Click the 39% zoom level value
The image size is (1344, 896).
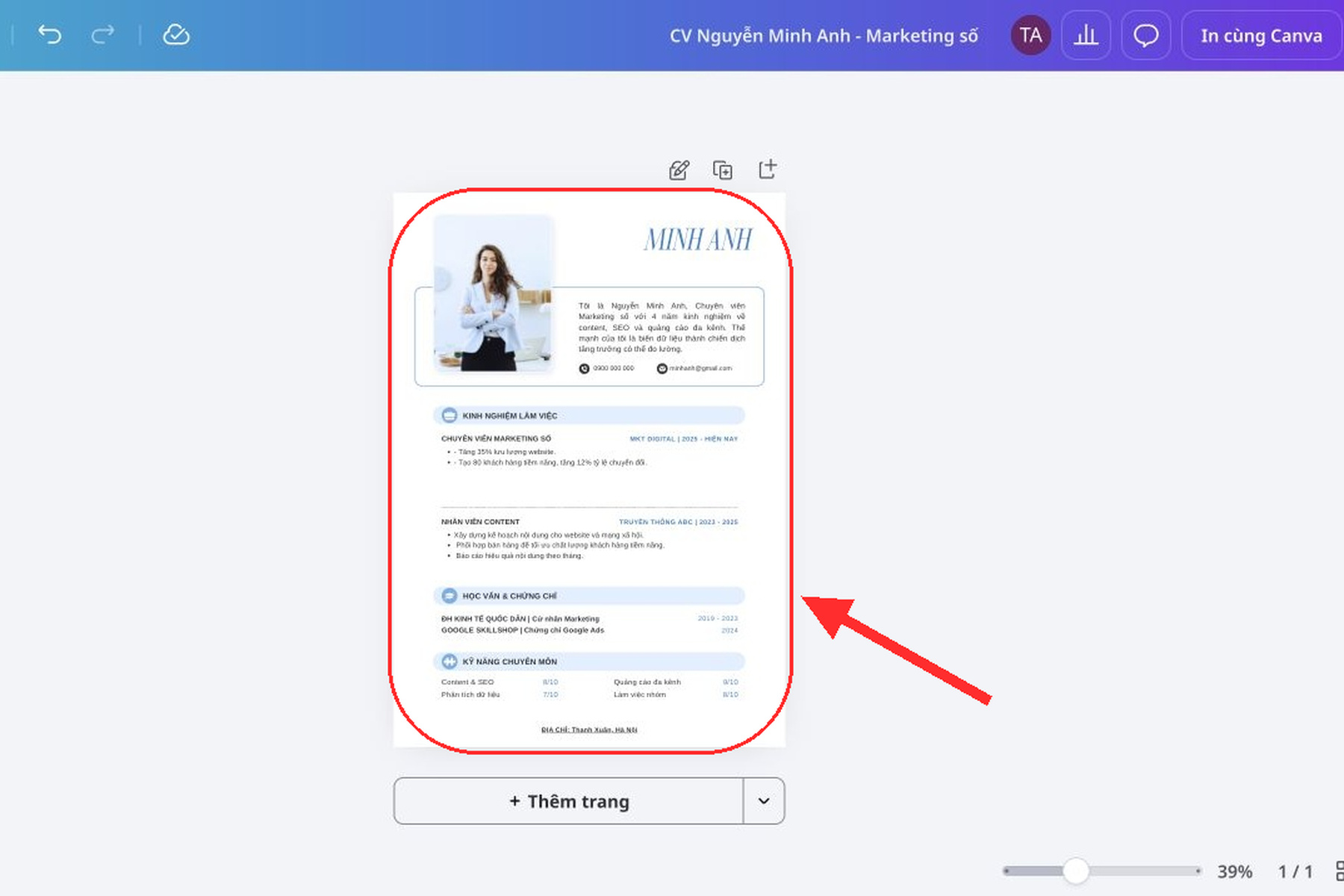click(1234, 871)
